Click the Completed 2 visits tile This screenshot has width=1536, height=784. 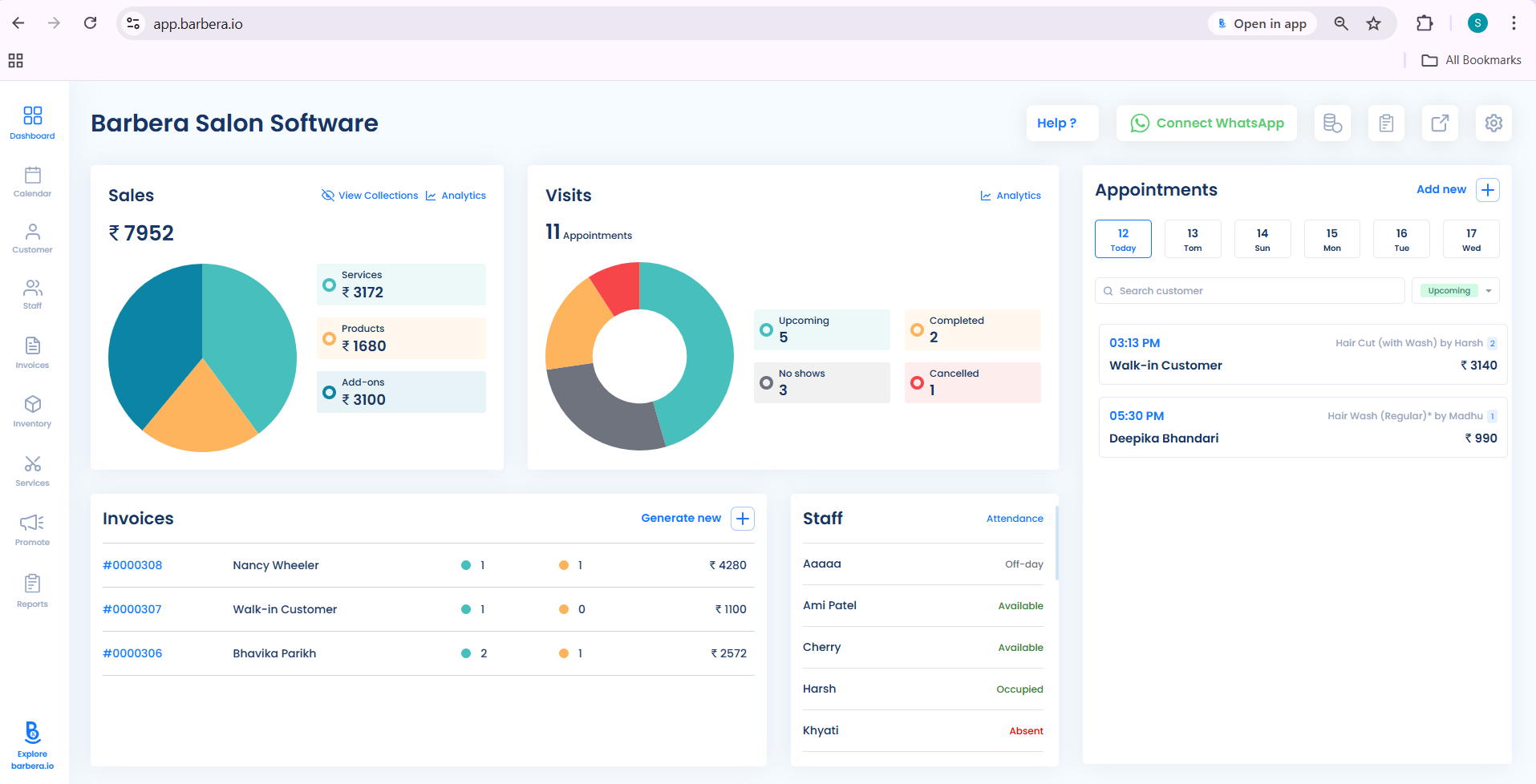pyautogui.click(x=973, y=329)
